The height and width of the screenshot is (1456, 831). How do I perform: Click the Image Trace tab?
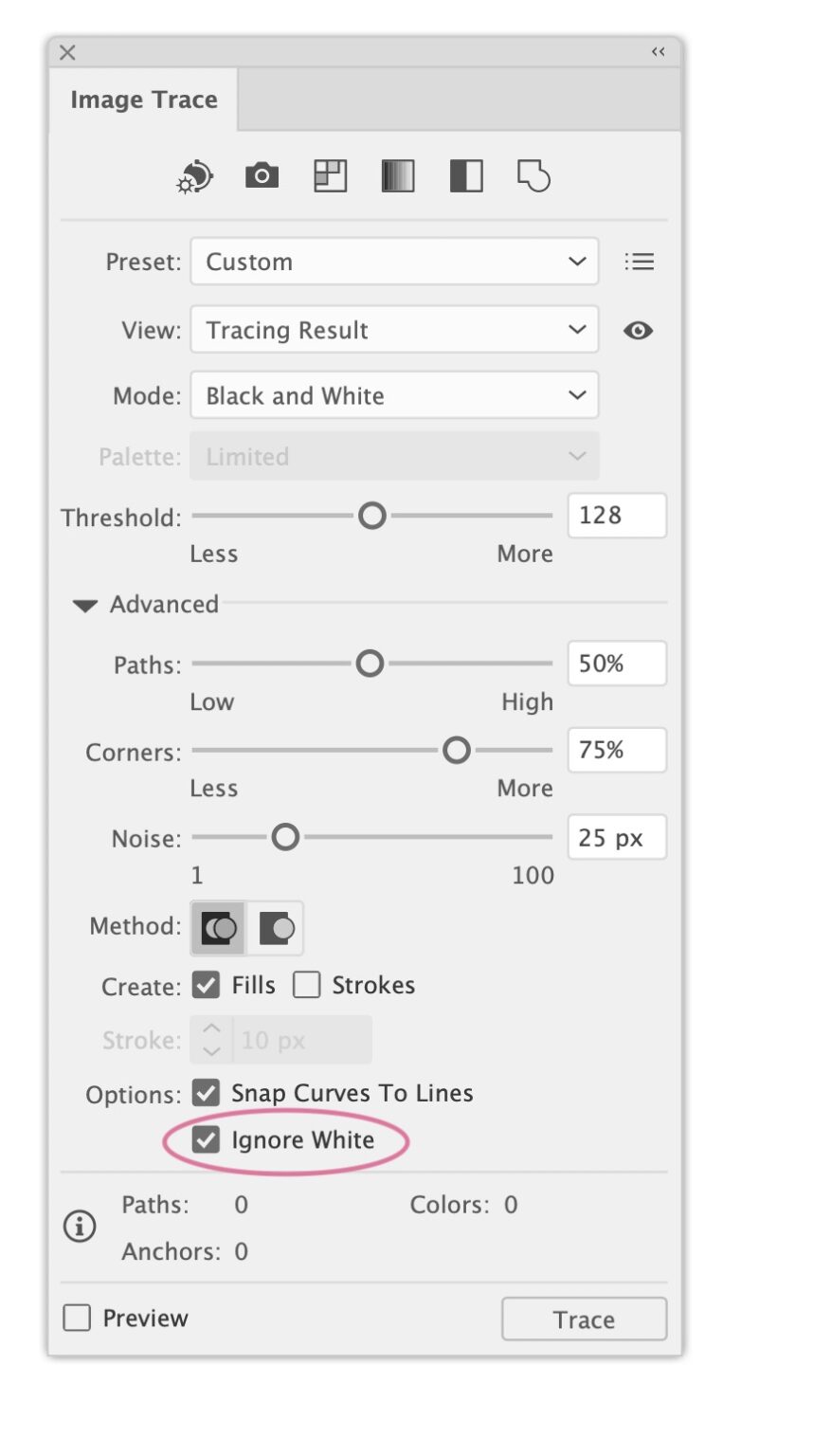(x=144, y=100)
